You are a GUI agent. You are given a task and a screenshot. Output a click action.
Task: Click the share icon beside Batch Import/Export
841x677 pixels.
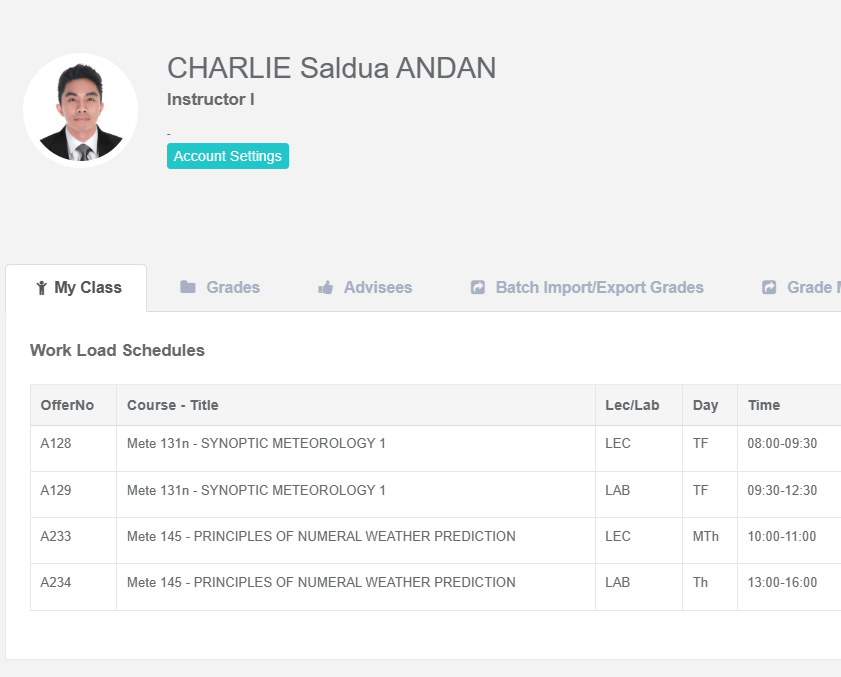coord(478,288)
